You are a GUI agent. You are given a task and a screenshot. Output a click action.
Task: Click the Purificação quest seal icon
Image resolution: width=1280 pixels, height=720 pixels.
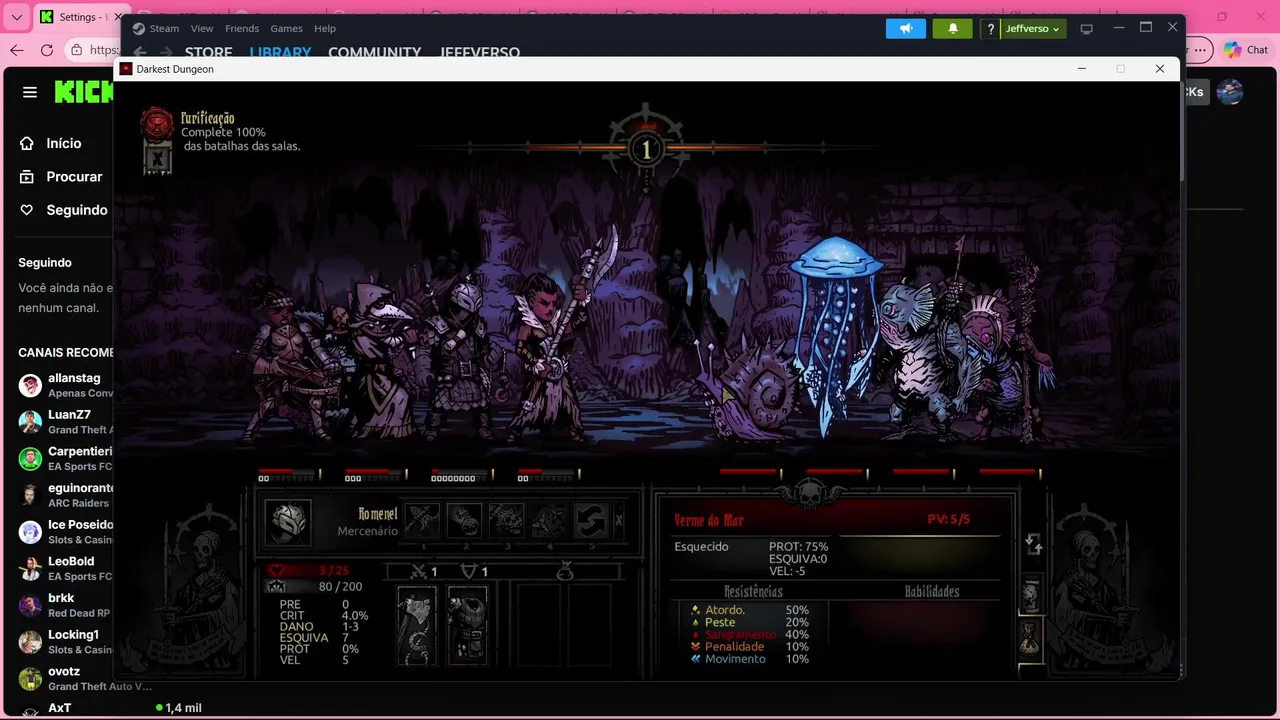[156, 123]
